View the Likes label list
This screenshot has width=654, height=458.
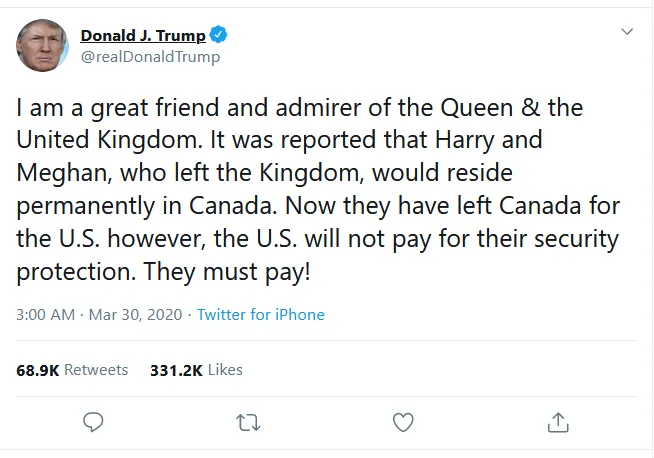click(x=225, y=370)
